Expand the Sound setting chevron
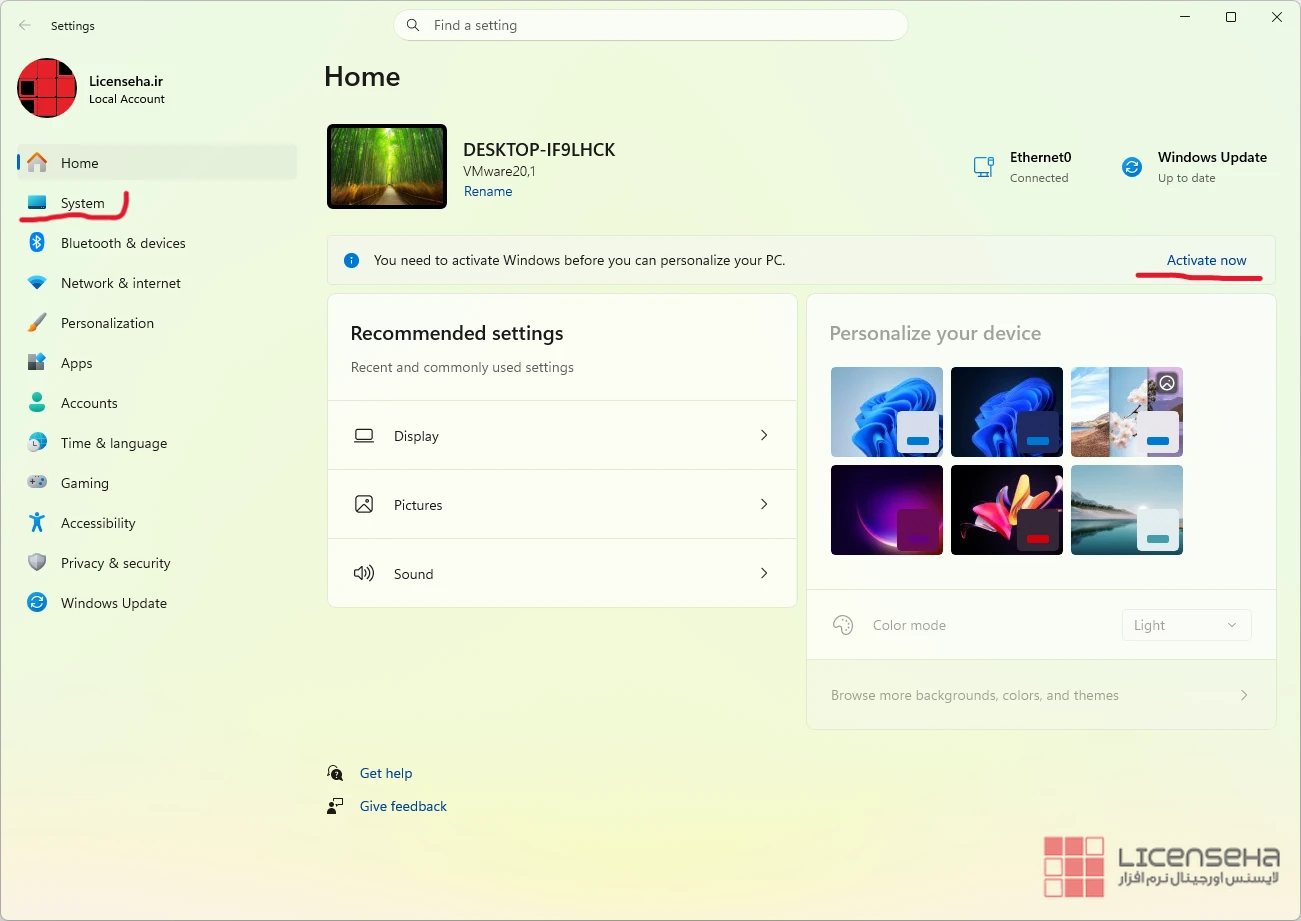1301x921 pixels. (x=764, y=574)
